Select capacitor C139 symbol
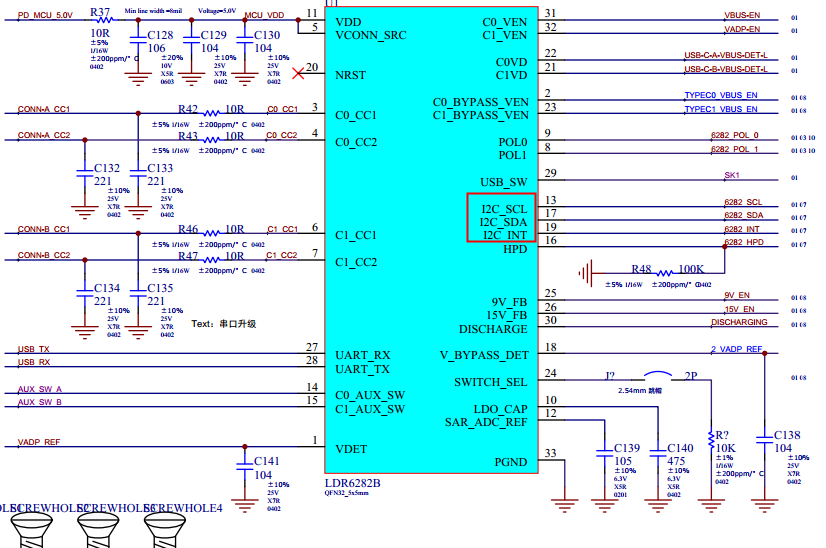826x548 pixels. tap(603, 451)
